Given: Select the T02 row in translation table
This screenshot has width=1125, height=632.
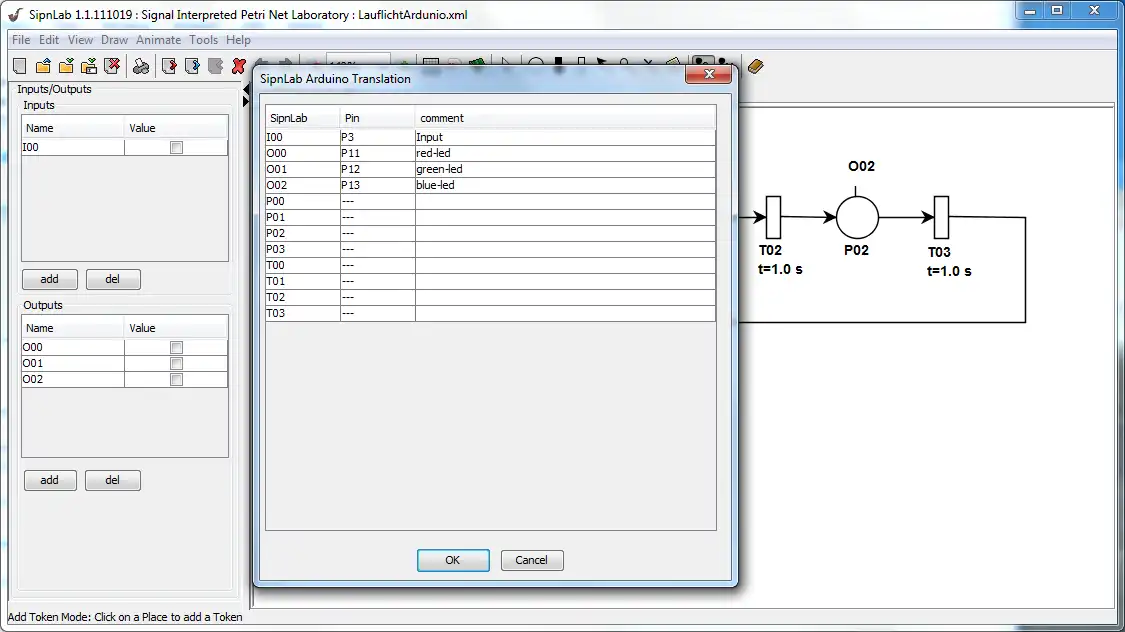Looking at the screenshot, I should pos(491,297).
